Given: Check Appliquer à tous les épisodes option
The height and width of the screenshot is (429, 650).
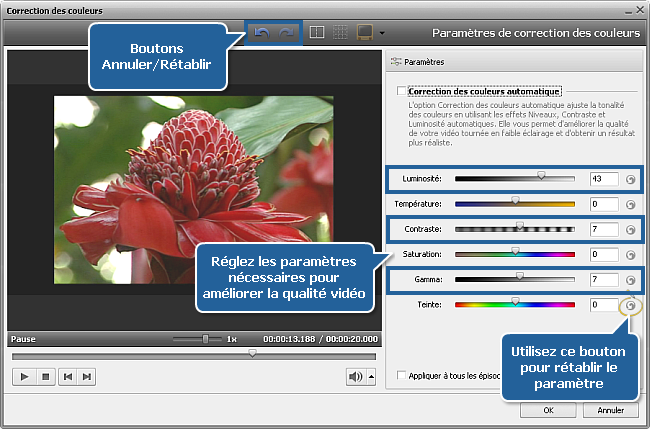Looking at the screenshot, I should pos(401,376).
